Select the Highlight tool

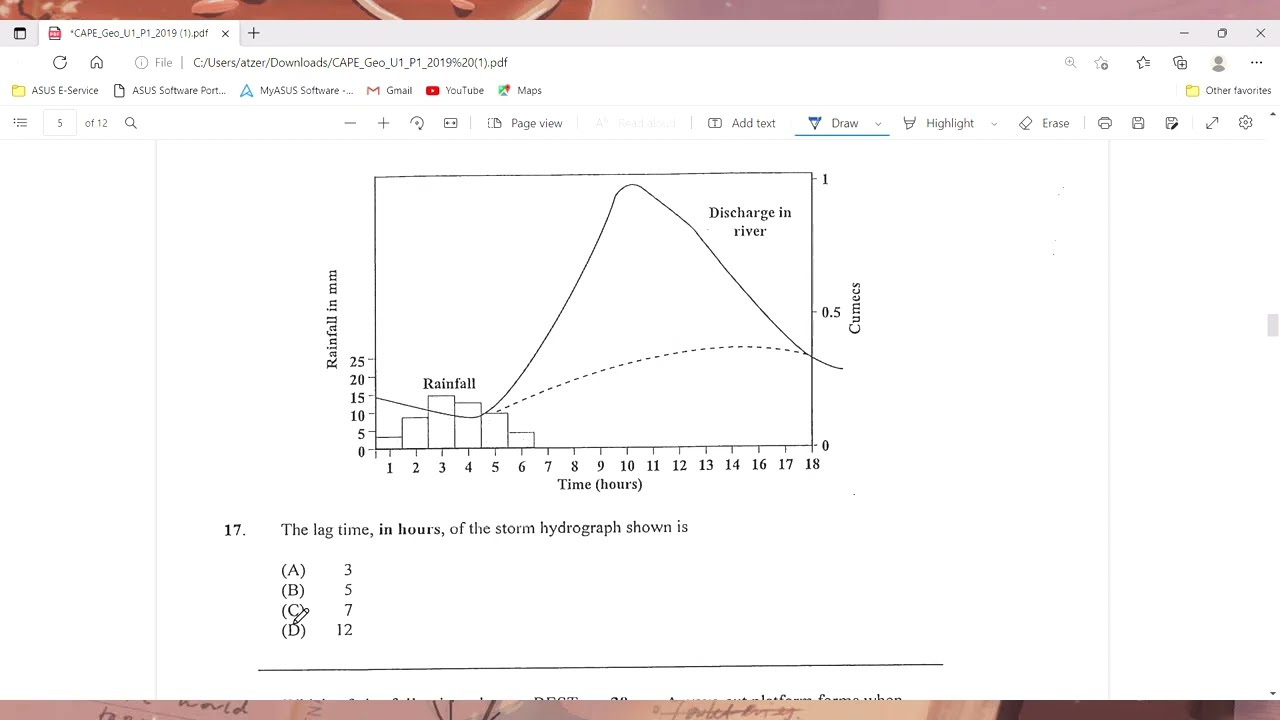938,123
